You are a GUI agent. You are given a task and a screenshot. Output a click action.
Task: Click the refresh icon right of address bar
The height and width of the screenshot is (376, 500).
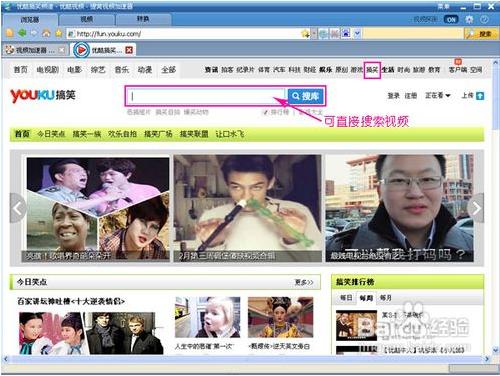coord(323,33)
